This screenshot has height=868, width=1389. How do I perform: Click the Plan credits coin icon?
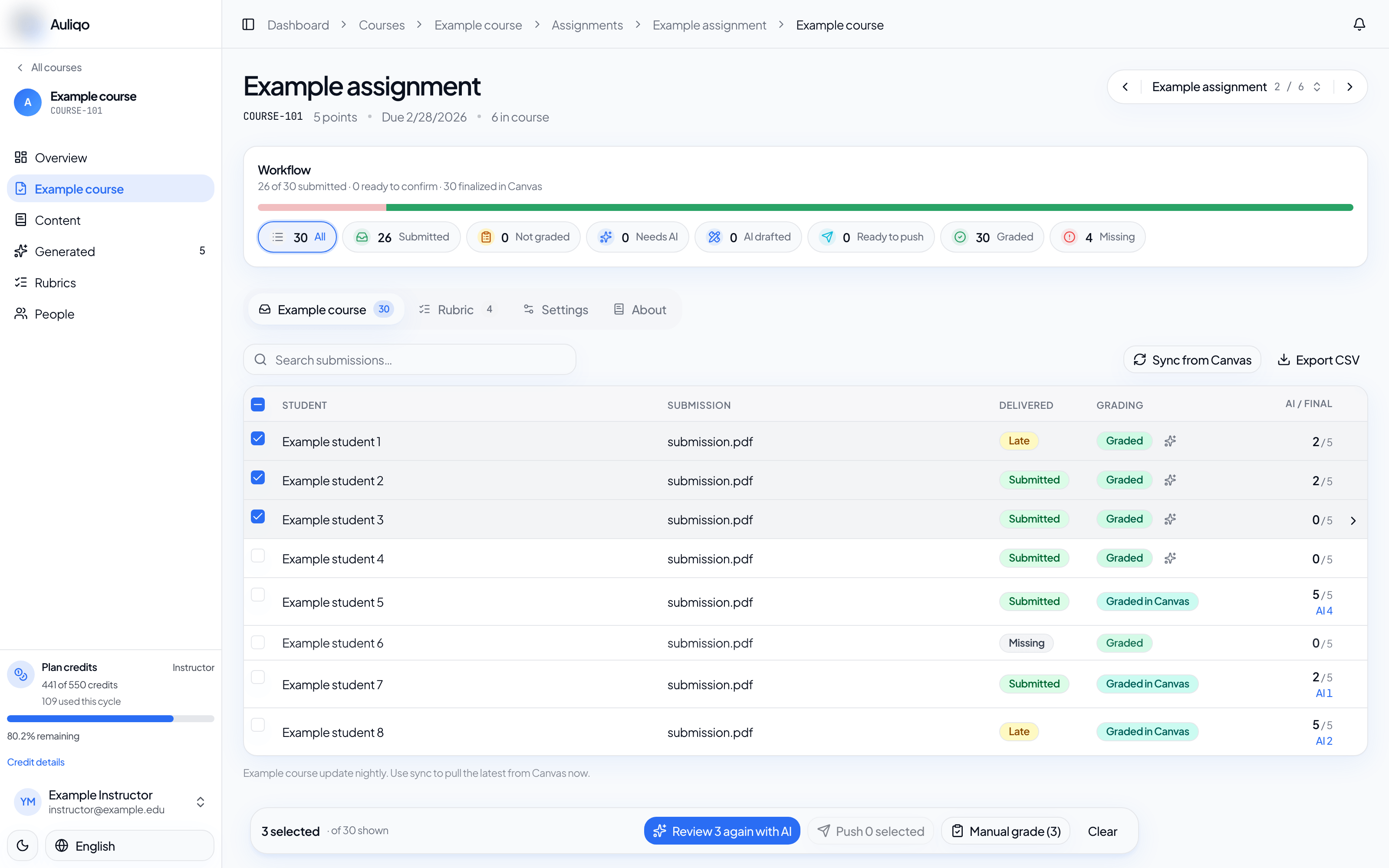[x=21, y=674]
